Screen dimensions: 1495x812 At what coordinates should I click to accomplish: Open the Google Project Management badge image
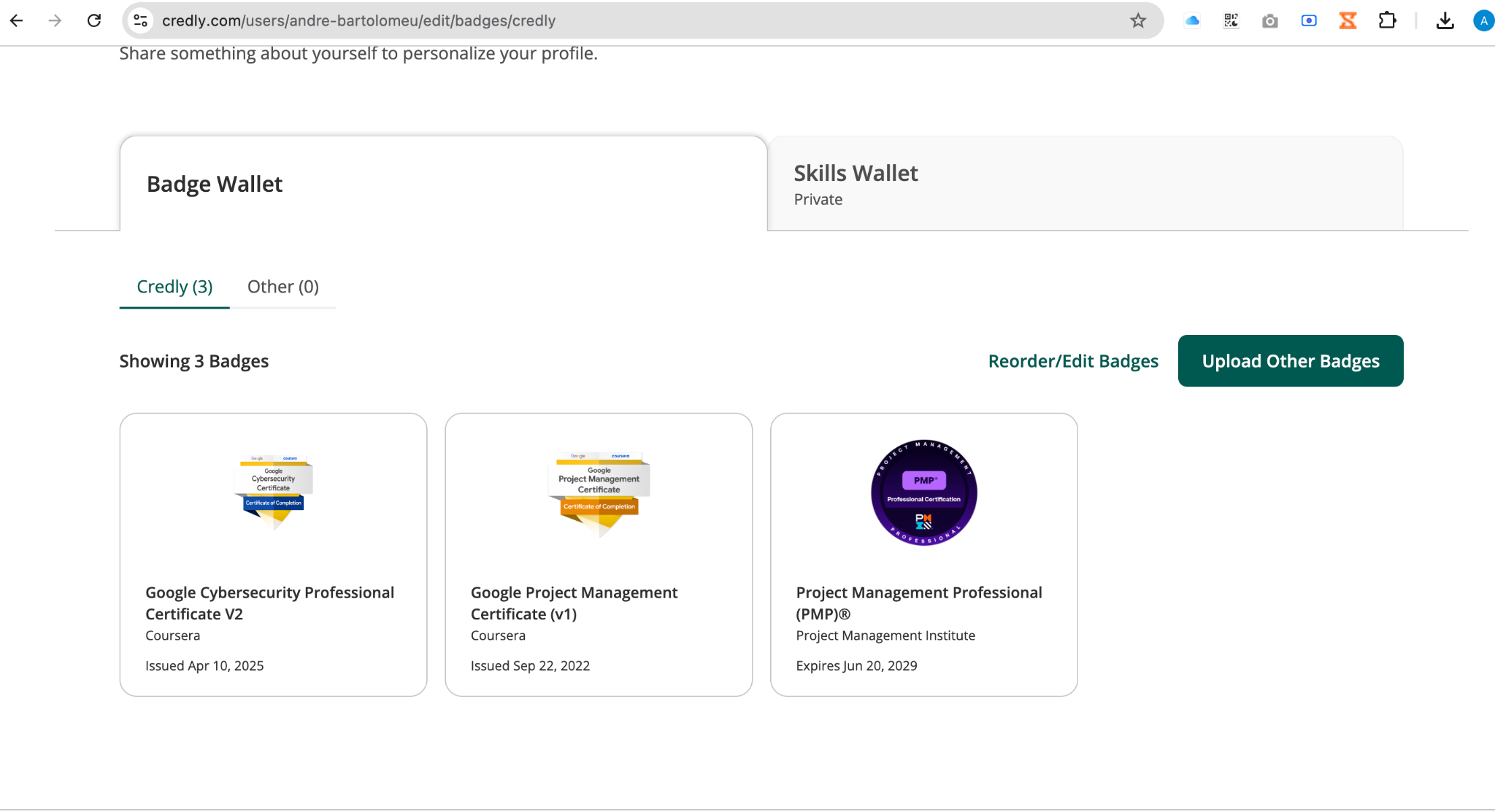point(599,494)
